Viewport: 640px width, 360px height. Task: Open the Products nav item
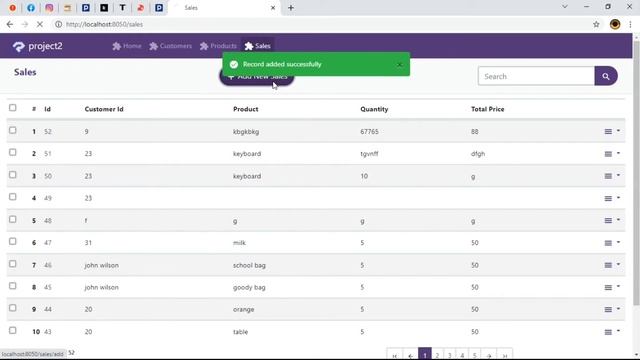pyautogui.click(x=218, y=46)
